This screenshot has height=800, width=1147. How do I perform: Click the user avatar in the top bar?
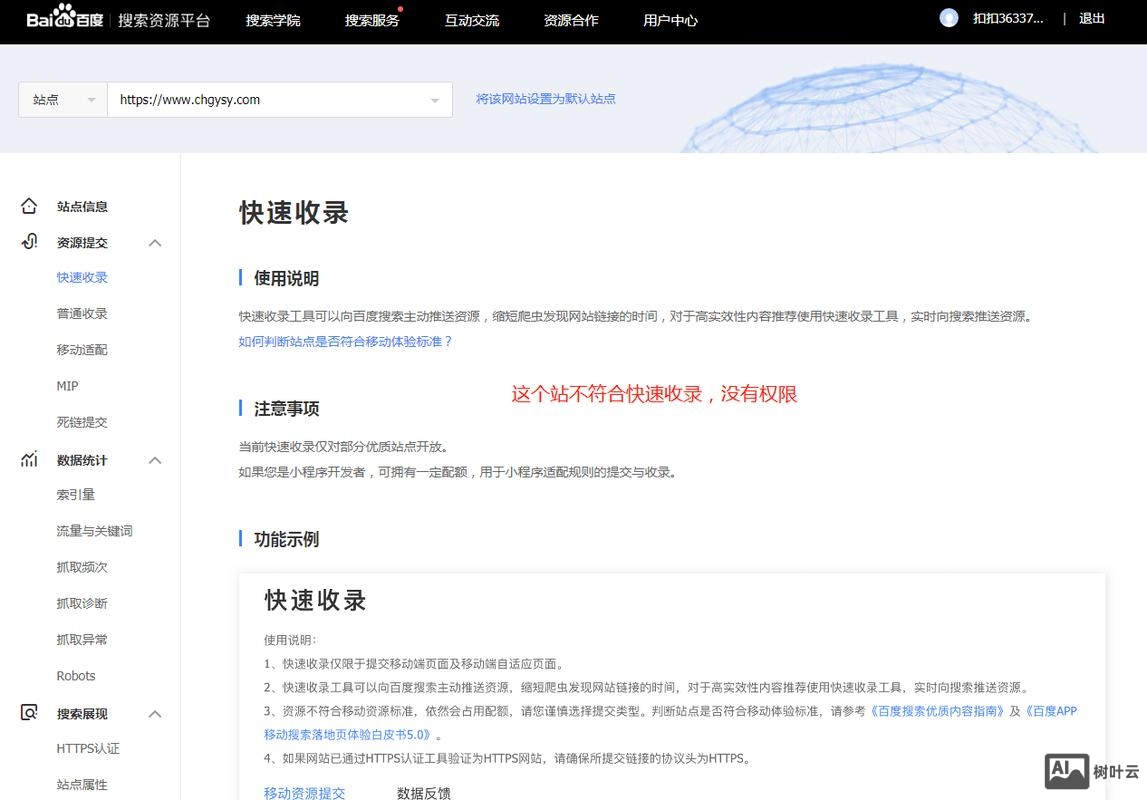point(948,17)
